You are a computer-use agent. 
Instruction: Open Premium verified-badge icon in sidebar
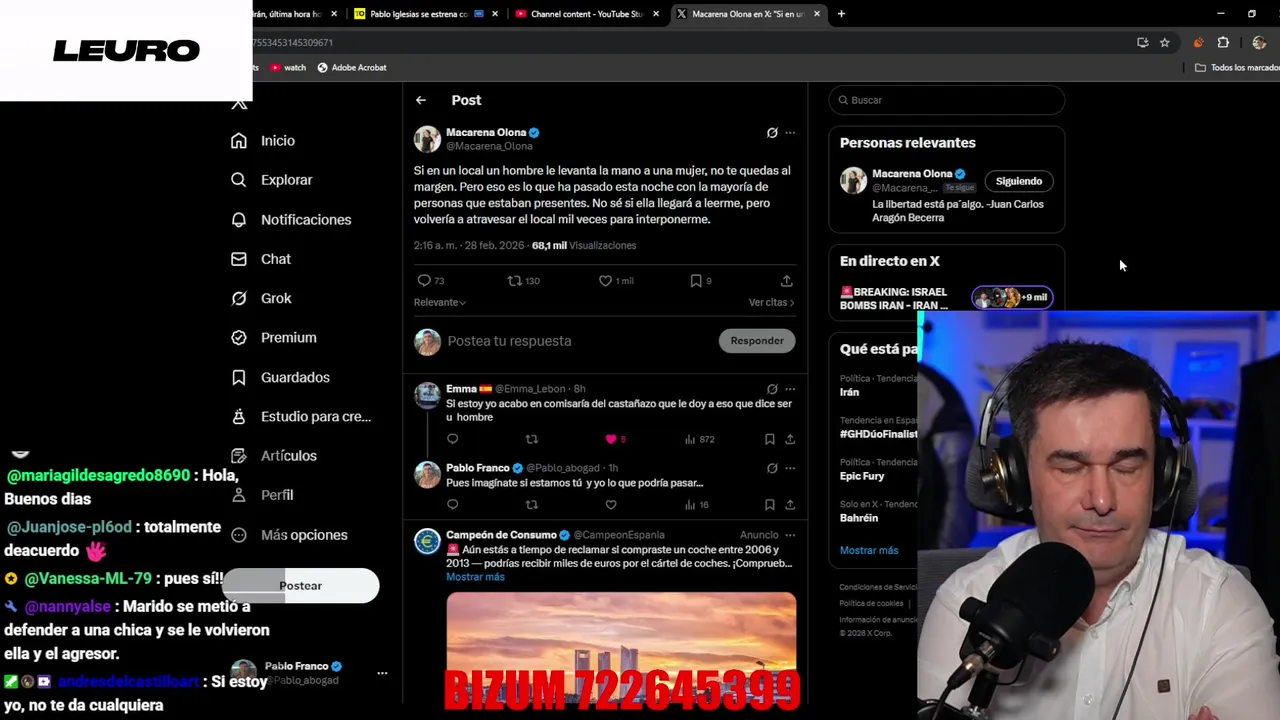pos(238,338)
